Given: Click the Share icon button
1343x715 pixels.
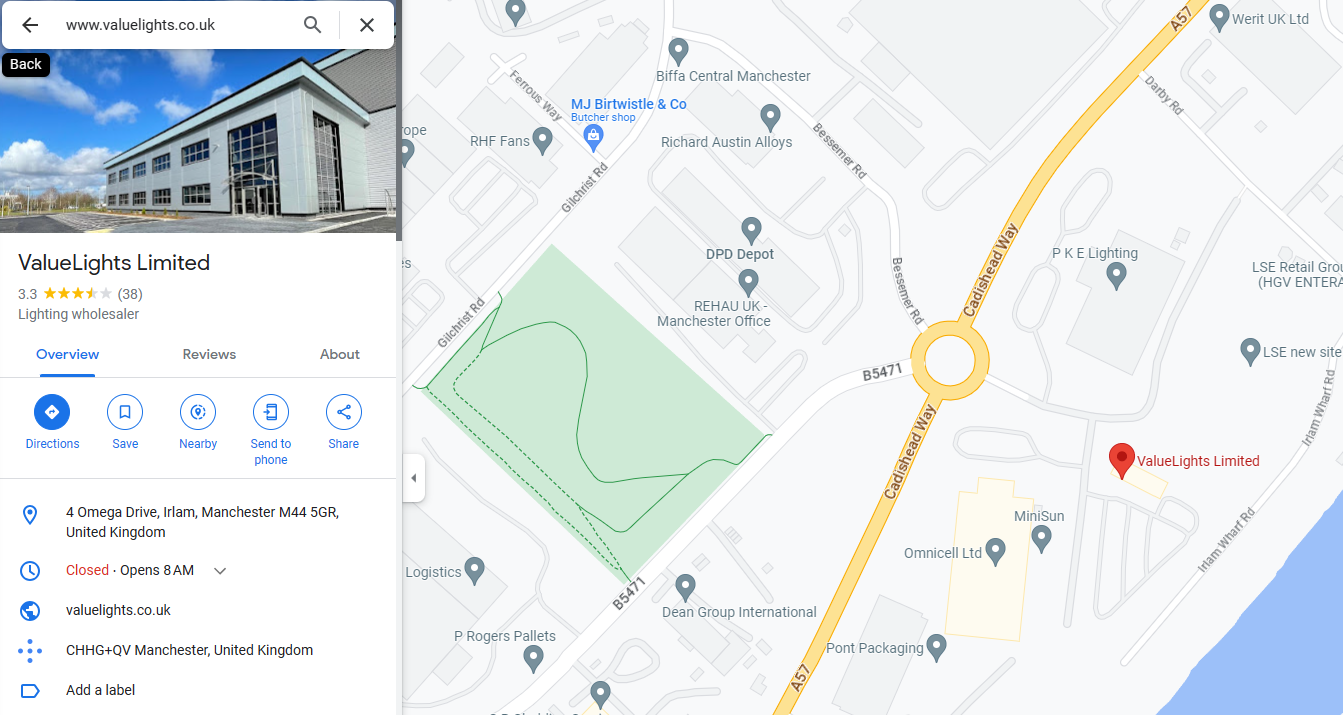Looking at the screenshot, I should [x=344, y=412].
